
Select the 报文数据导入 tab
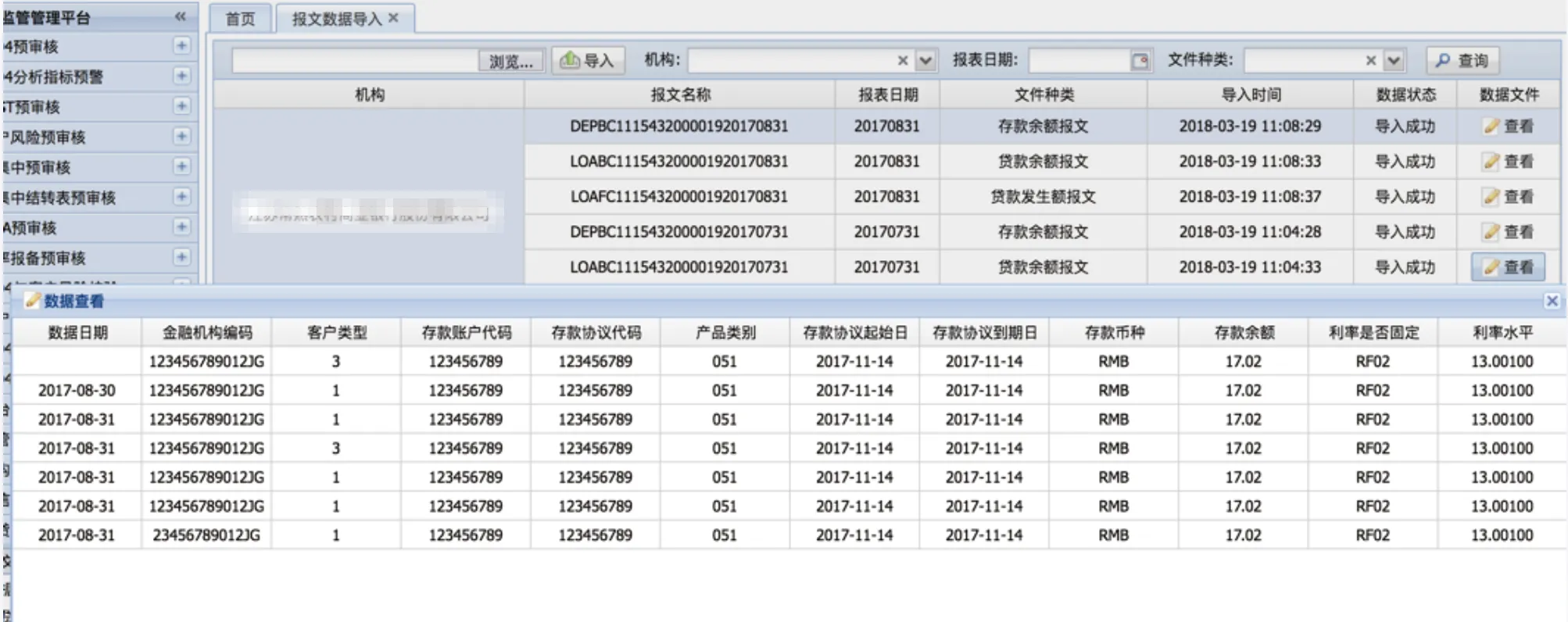click(336, 19)
